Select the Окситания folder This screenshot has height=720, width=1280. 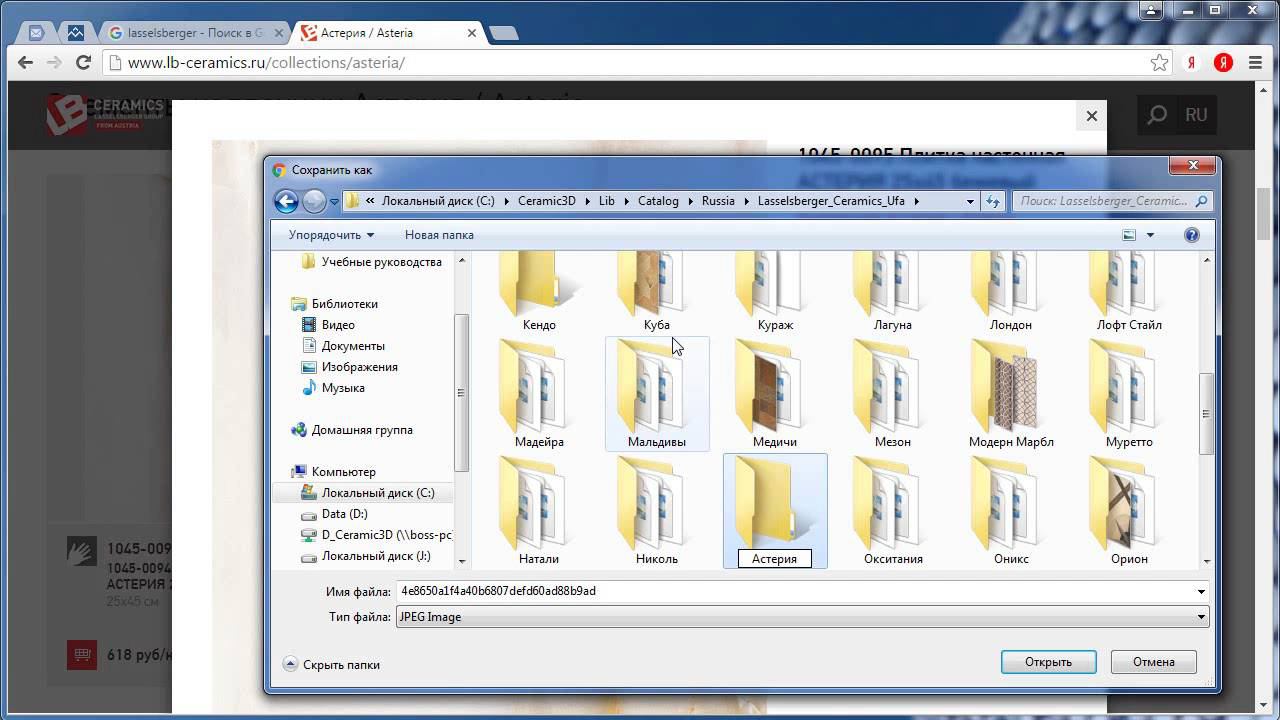[893, 511]
